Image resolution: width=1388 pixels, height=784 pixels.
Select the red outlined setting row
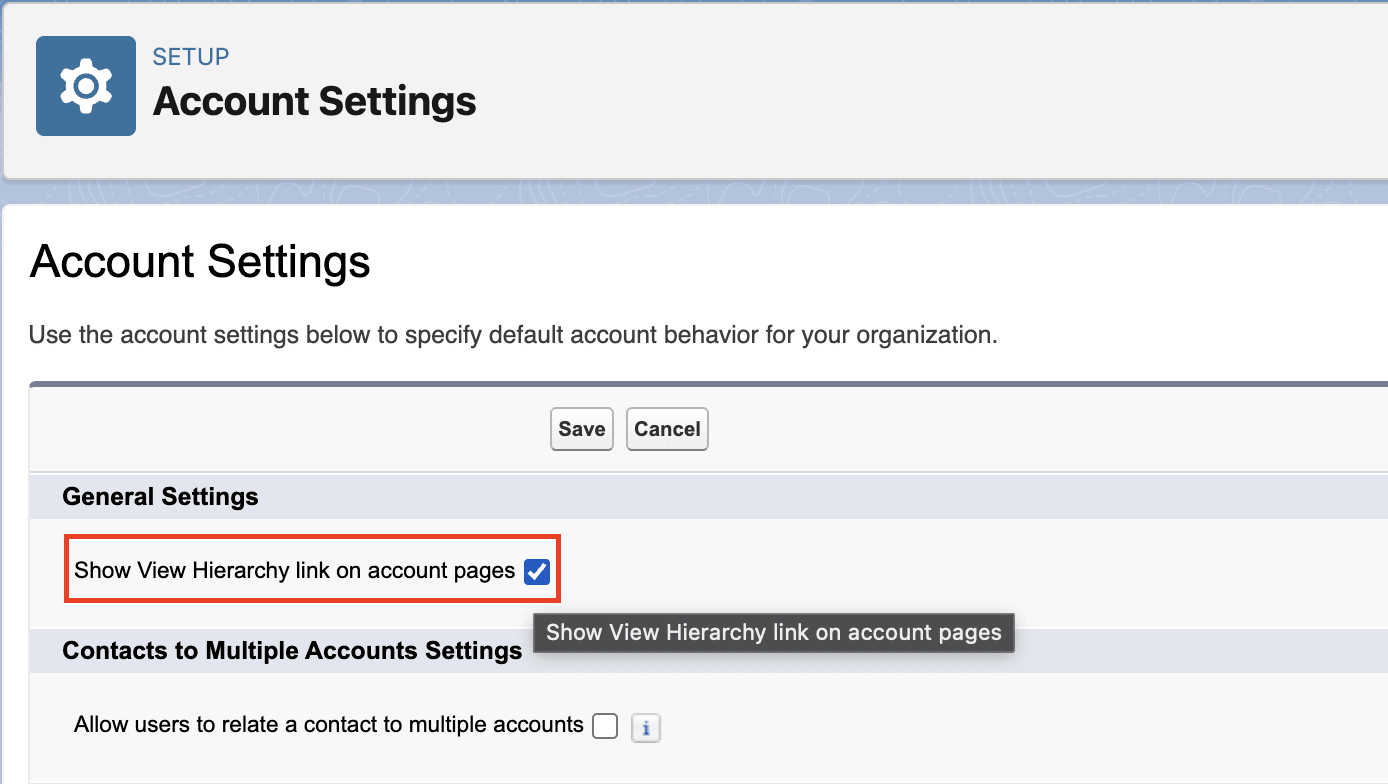click(x=312, y=569)
